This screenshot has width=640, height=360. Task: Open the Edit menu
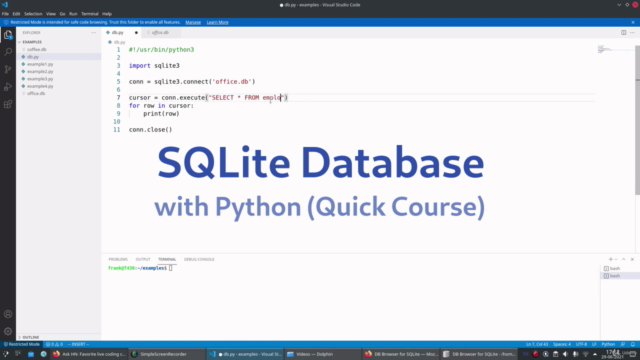tap(16, 14)
